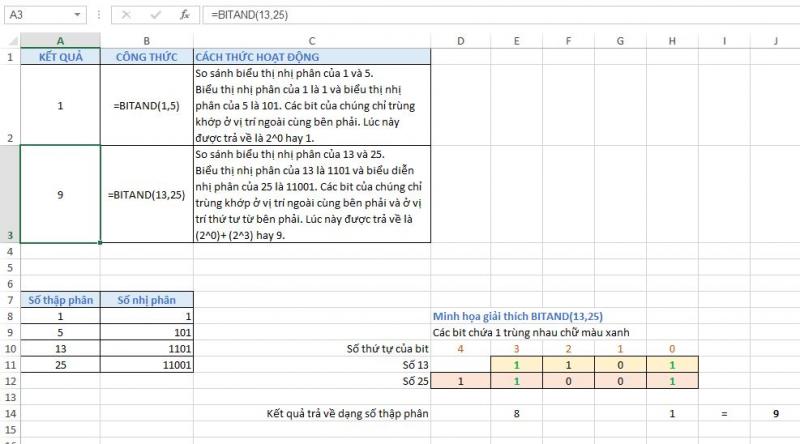Click the Select All corner triangle
This screenshot has width=800, height=444.
click(9, 40)
